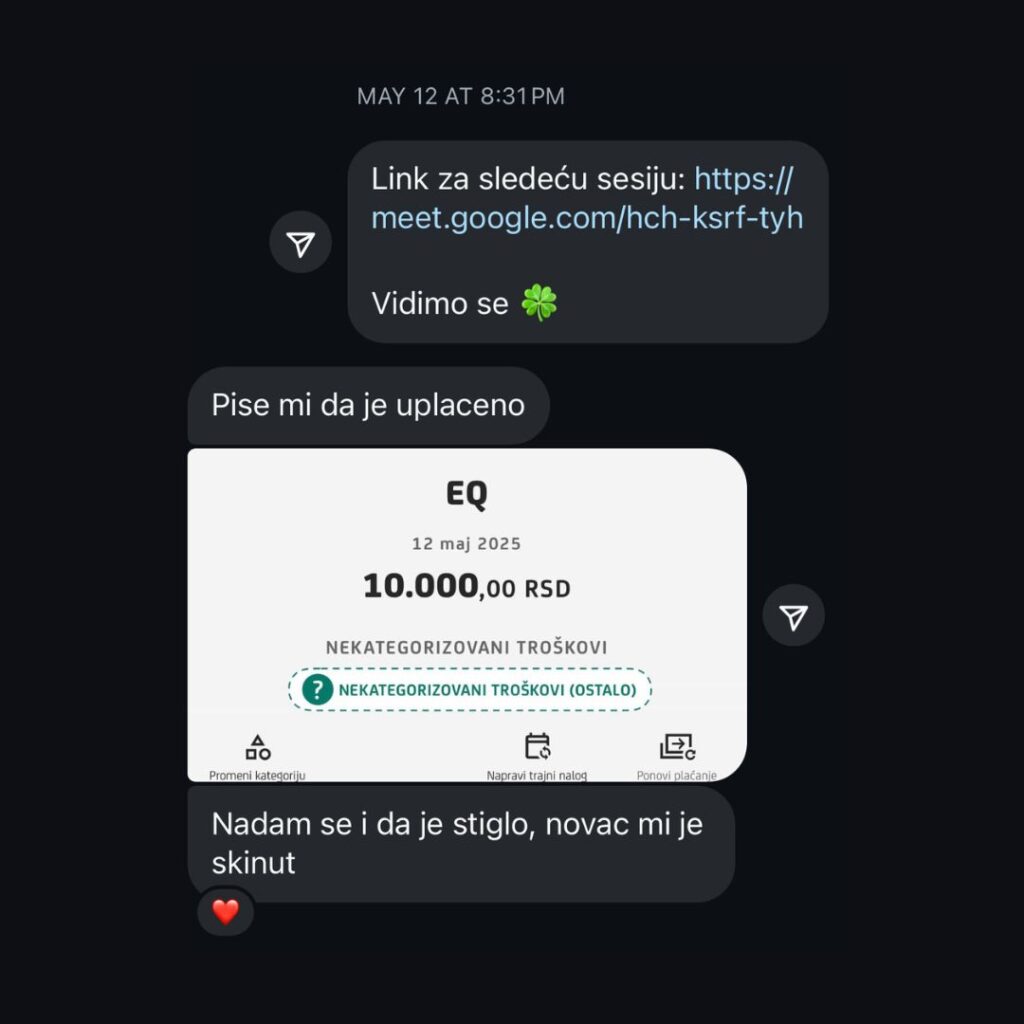The width and height of the screenshot is (1024, 1024).
Task: Tap the forward icon beside the payment screenshot
Action: (794, 616)
